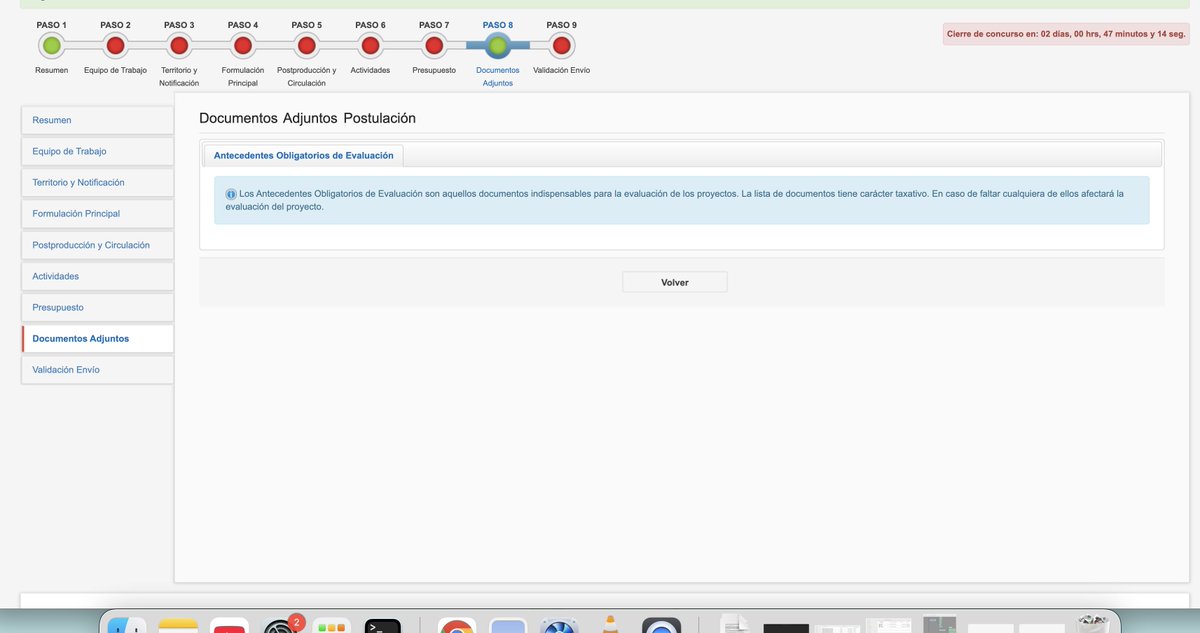Click the Documentos Adjuntos Postulación heading
Viewport: 1200px width, 633px height.
pos(308,118)
